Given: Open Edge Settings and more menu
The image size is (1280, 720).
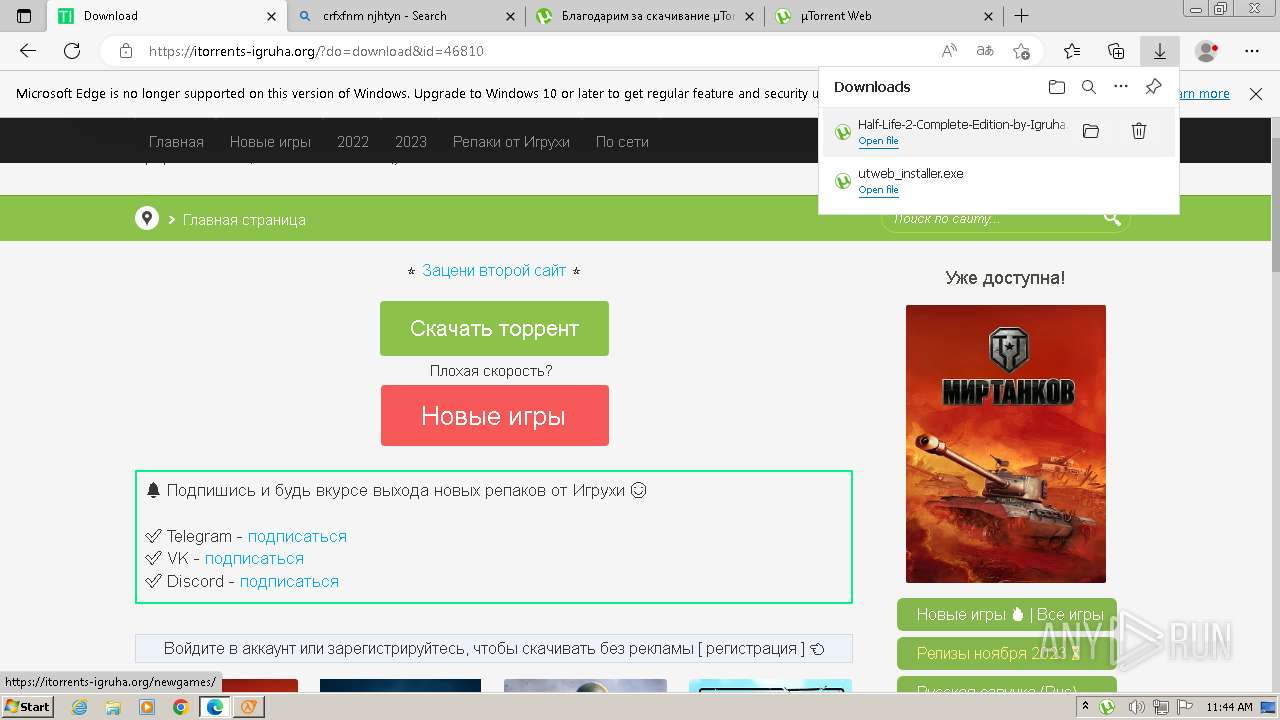Looking at the screenshot, I should 1252,51.
